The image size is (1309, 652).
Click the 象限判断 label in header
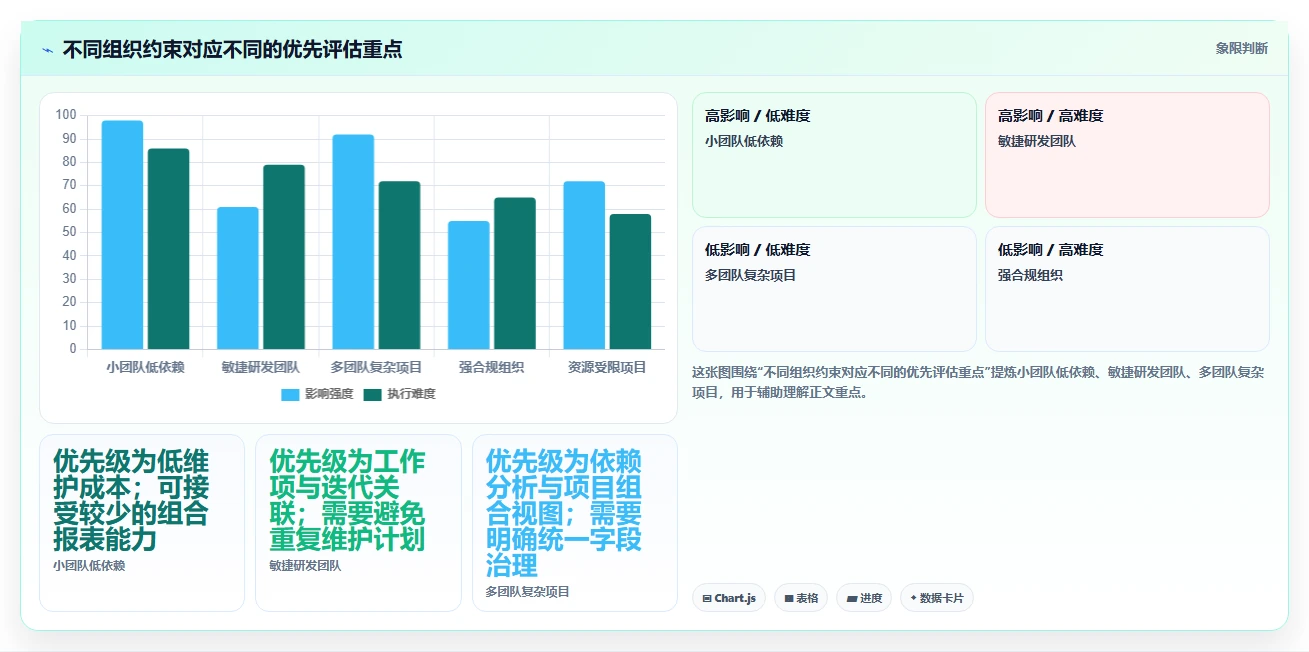1242,48
